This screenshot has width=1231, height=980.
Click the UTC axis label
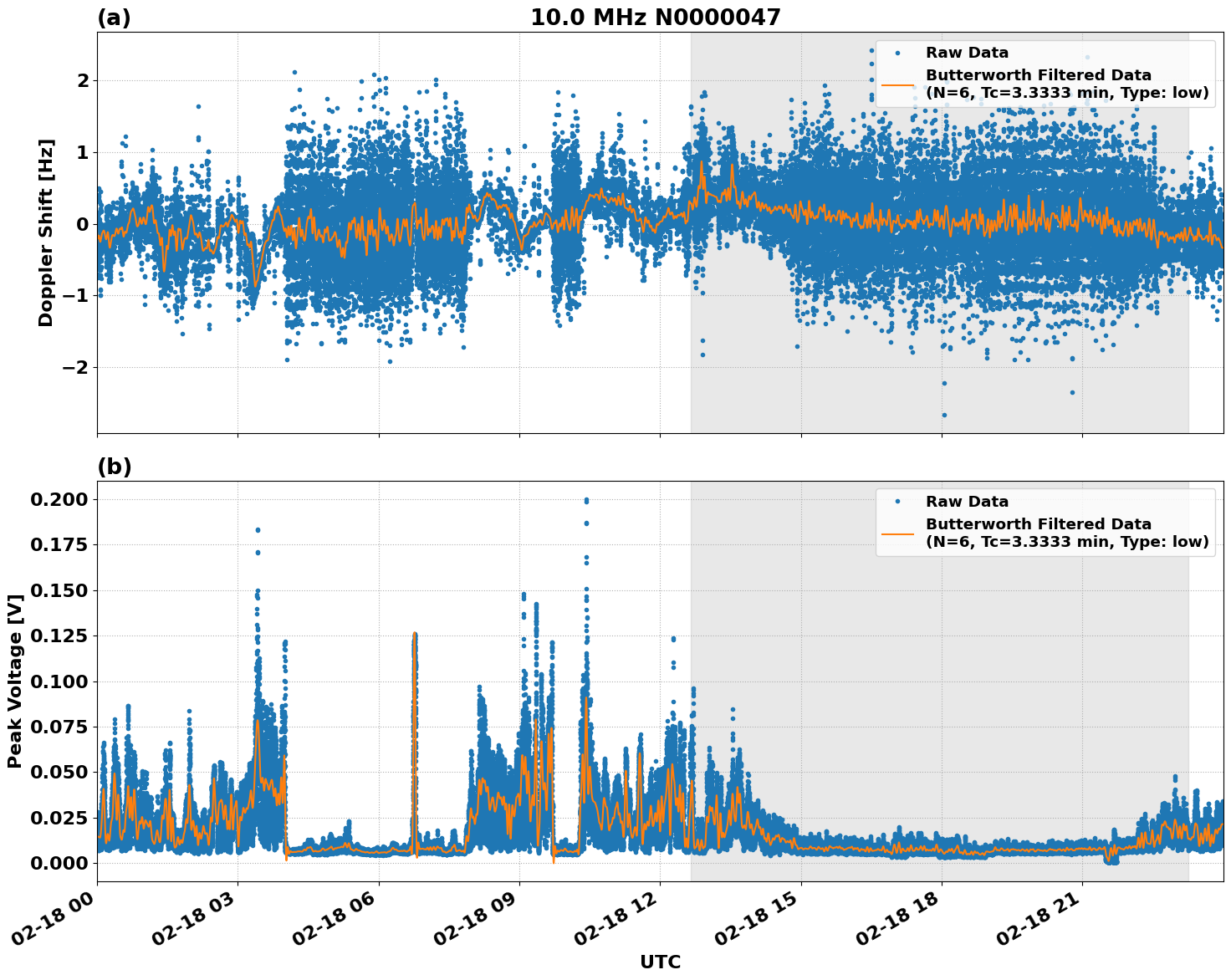(x=661, y=962)
